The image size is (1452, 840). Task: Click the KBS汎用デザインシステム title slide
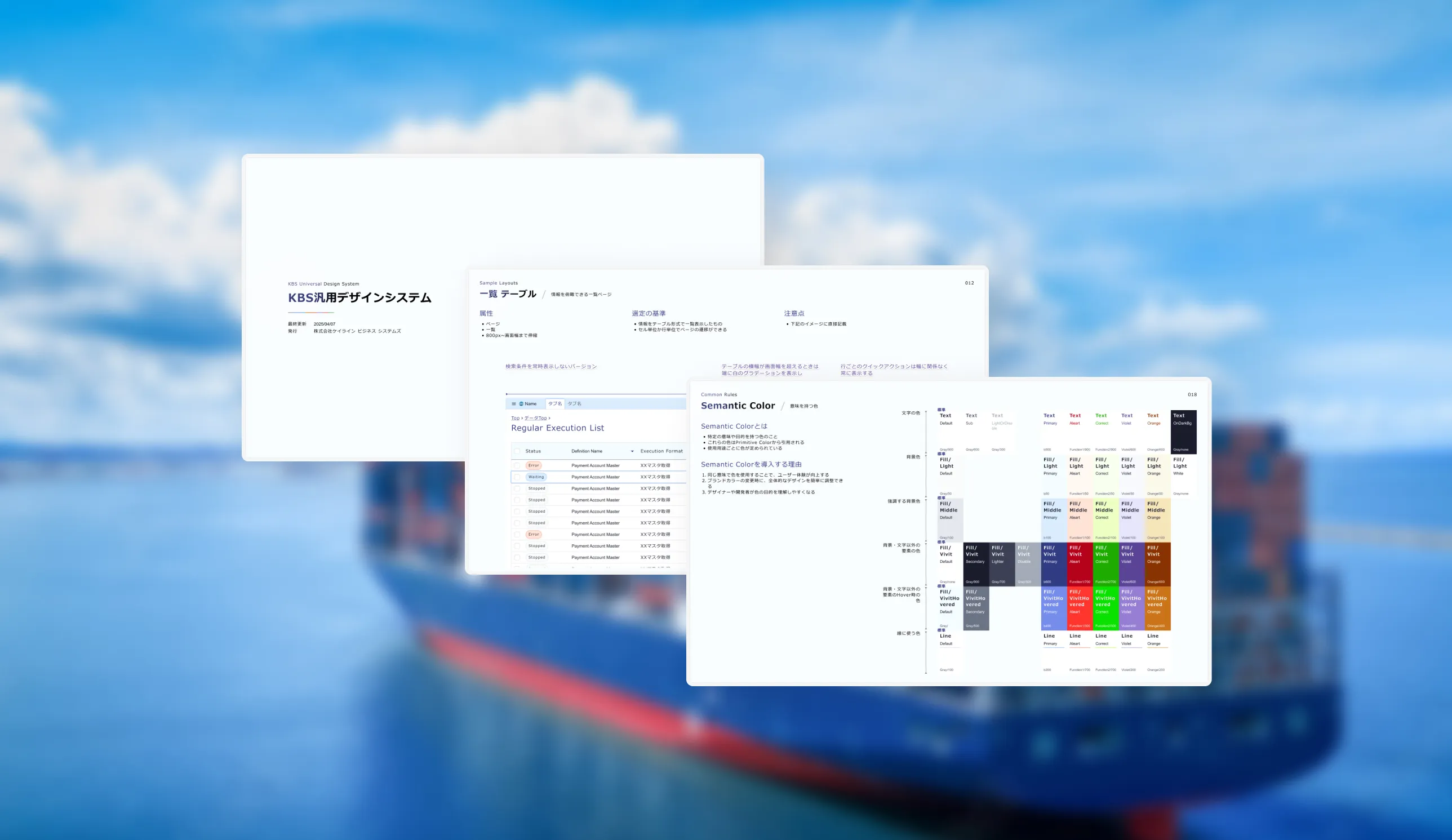pyautogui.click(x=359, y=298)
